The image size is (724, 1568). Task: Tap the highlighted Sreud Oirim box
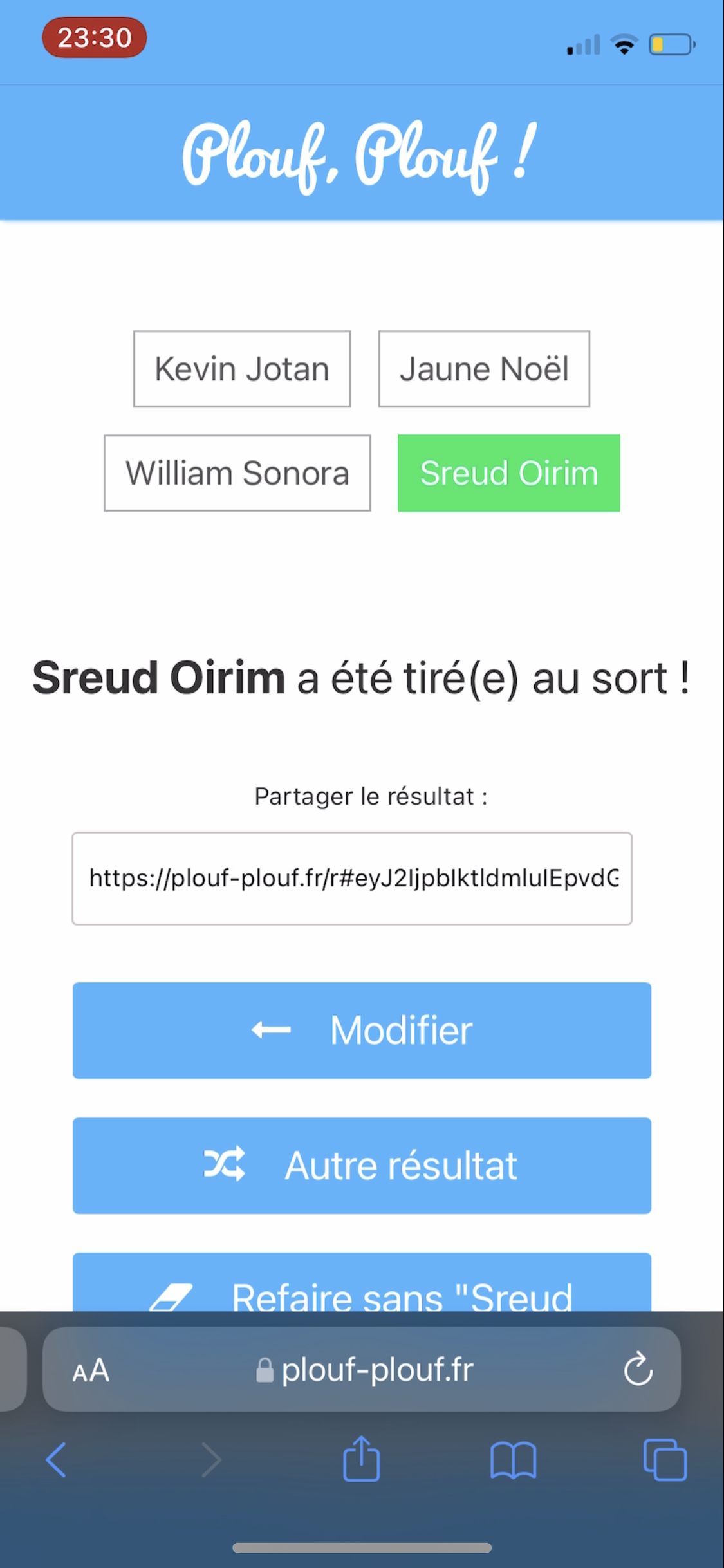click(509, 473)
